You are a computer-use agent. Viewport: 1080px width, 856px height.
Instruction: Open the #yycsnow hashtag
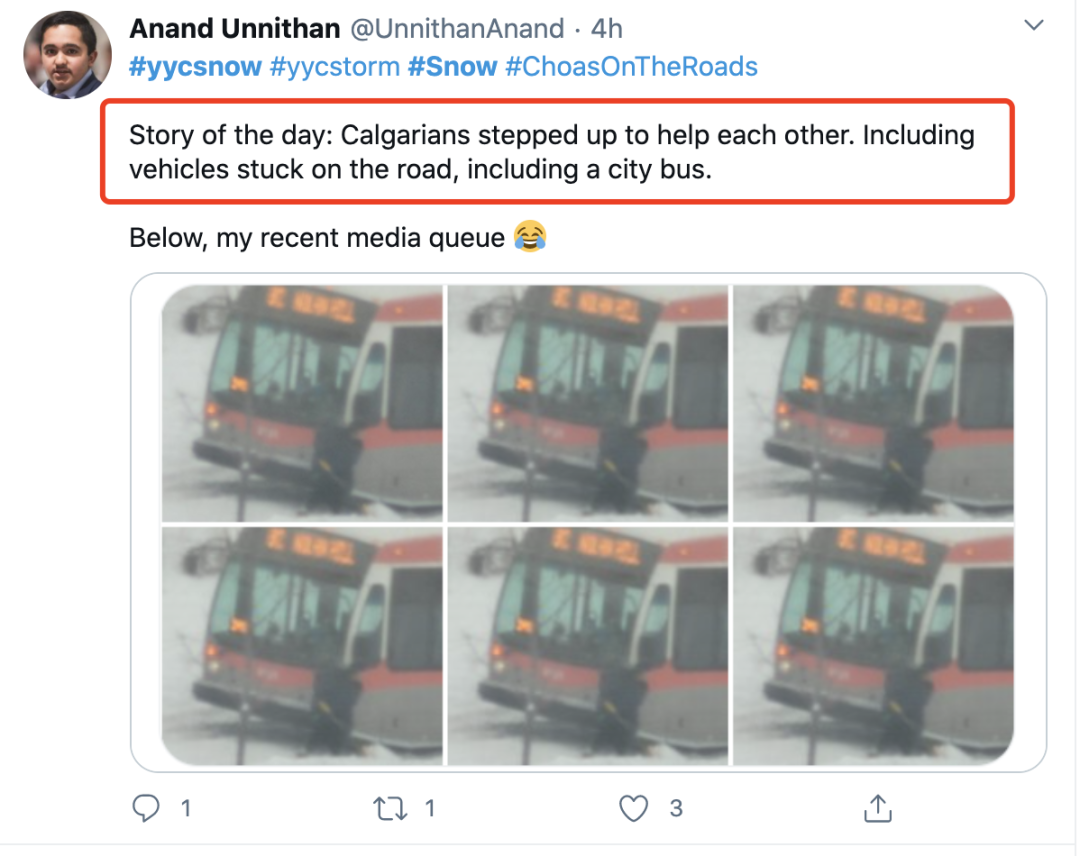click(195, 67)
